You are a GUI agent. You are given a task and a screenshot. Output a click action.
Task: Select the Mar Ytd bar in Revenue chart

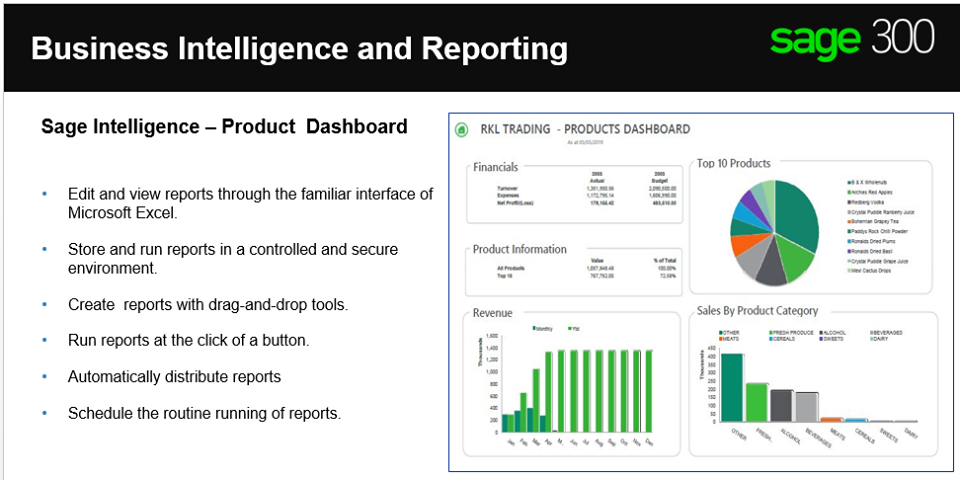[536, 400]
